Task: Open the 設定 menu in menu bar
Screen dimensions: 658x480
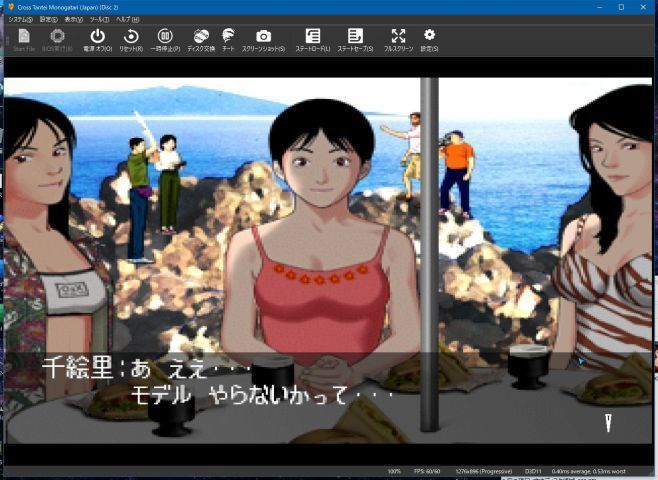Action: click(x=49, y=20)
